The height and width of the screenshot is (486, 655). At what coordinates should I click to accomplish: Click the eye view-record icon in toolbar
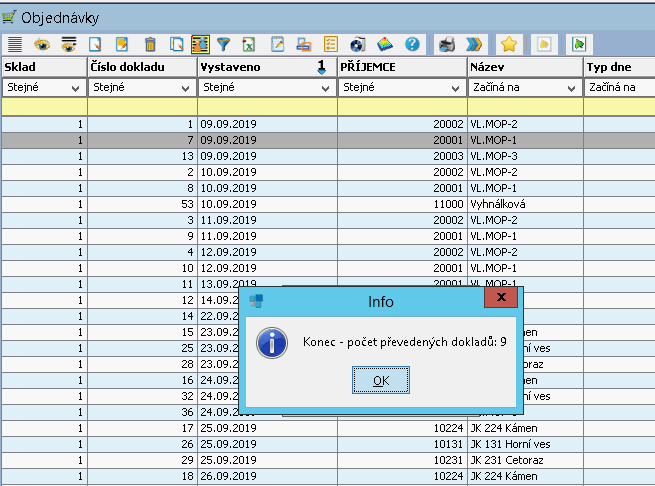(x=42, y=44)
